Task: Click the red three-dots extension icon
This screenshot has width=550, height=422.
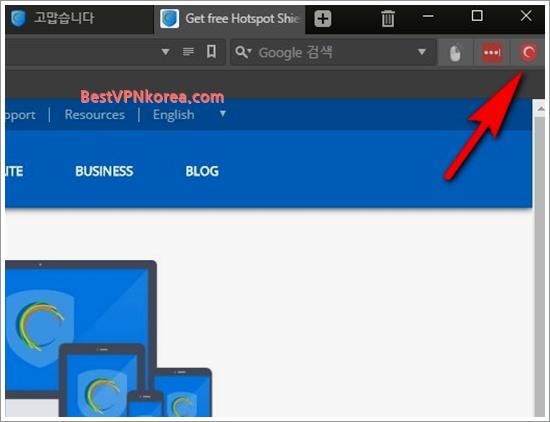Action: [492, 53]
